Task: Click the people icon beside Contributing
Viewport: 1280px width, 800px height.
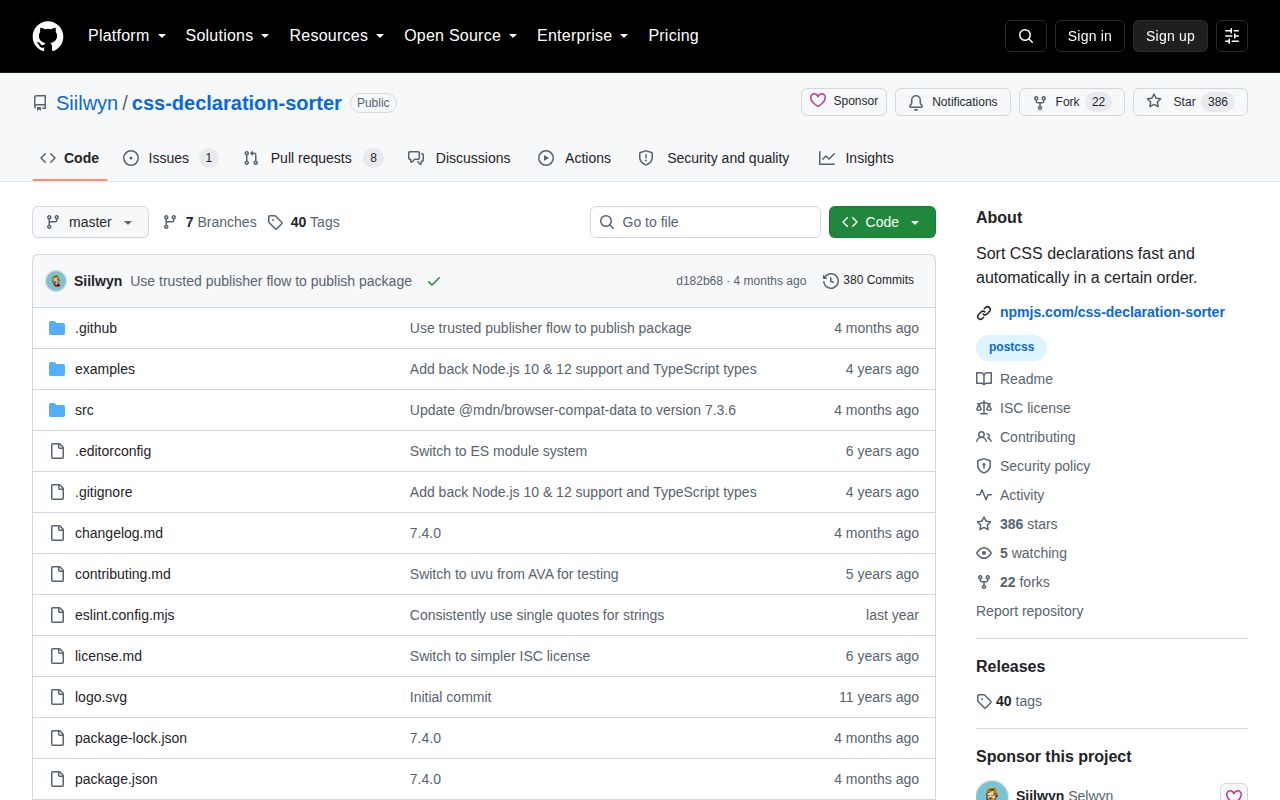Action: (x=984, y=437)
